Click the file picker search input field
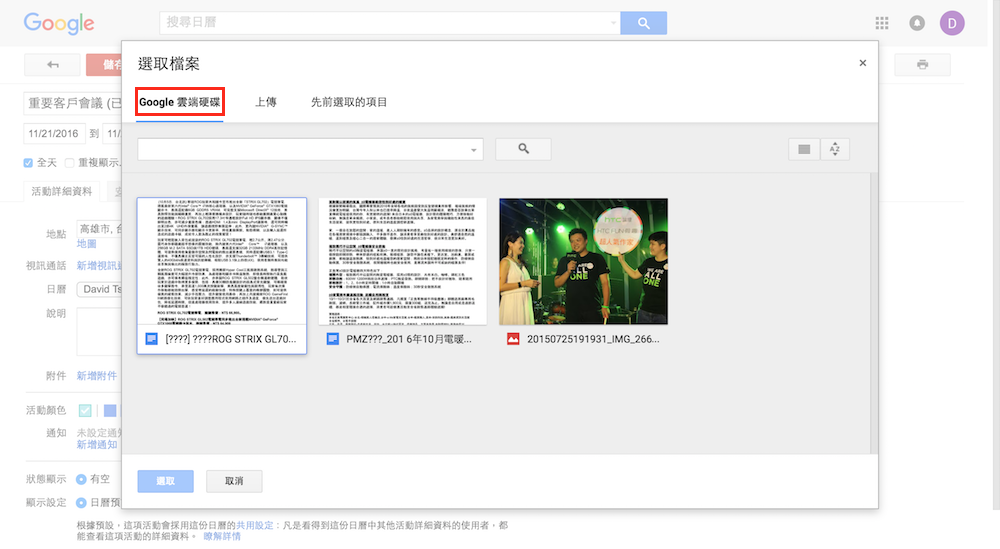This screenshot has height=549, width=1000. (303, 149)
